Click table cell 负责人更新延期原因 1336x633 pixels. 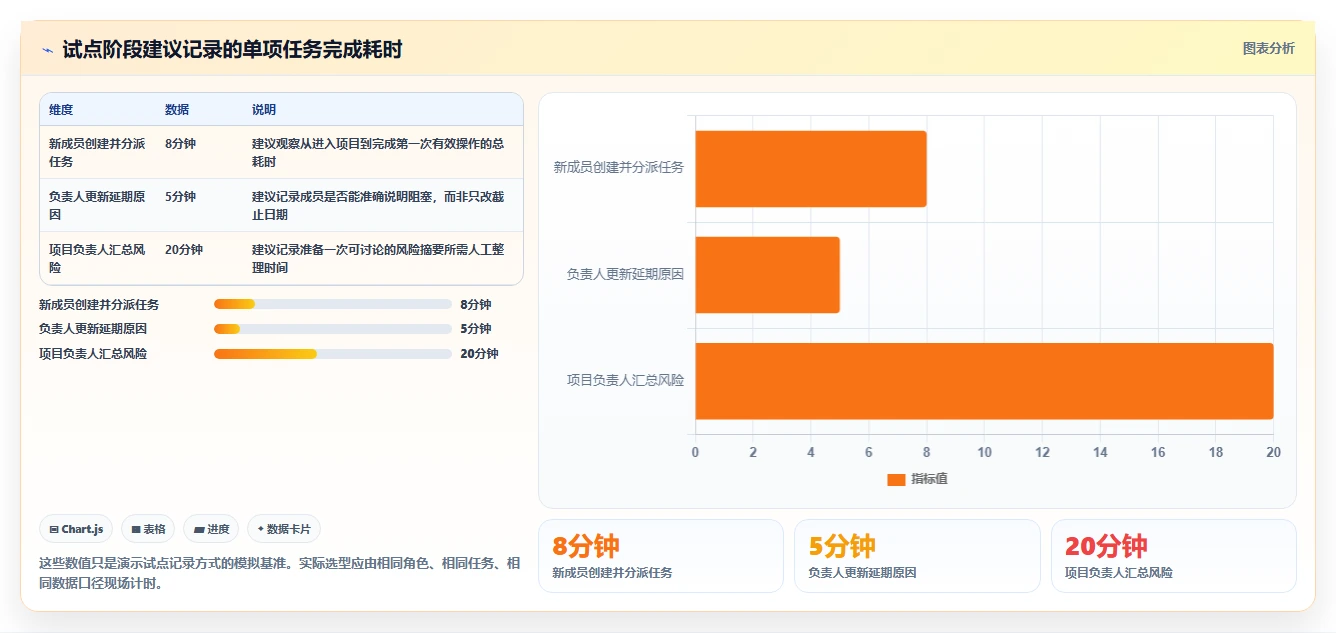point(97,205)
